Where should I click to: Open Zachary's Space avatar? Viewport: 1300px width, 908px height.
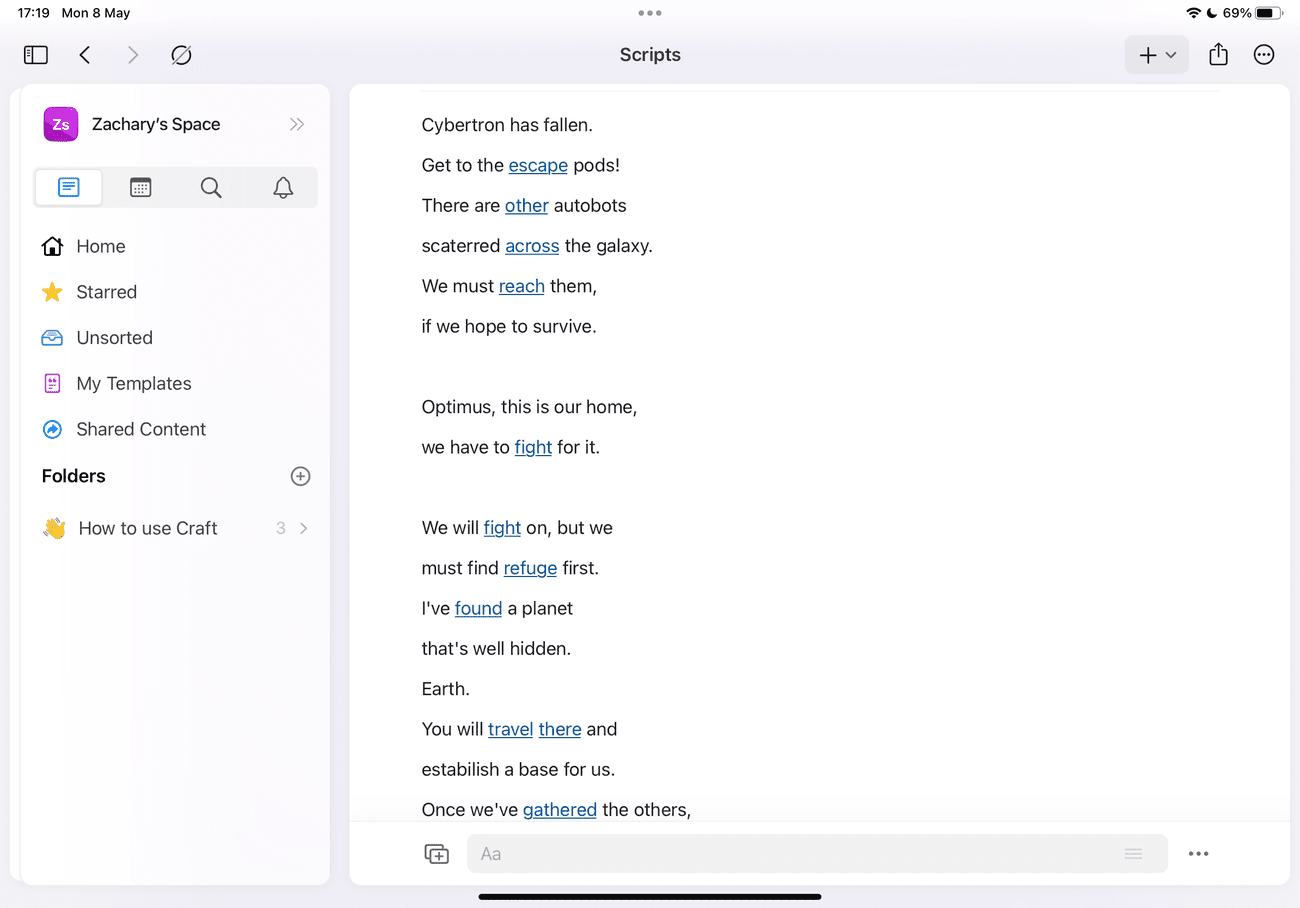[x=60, y=123]
